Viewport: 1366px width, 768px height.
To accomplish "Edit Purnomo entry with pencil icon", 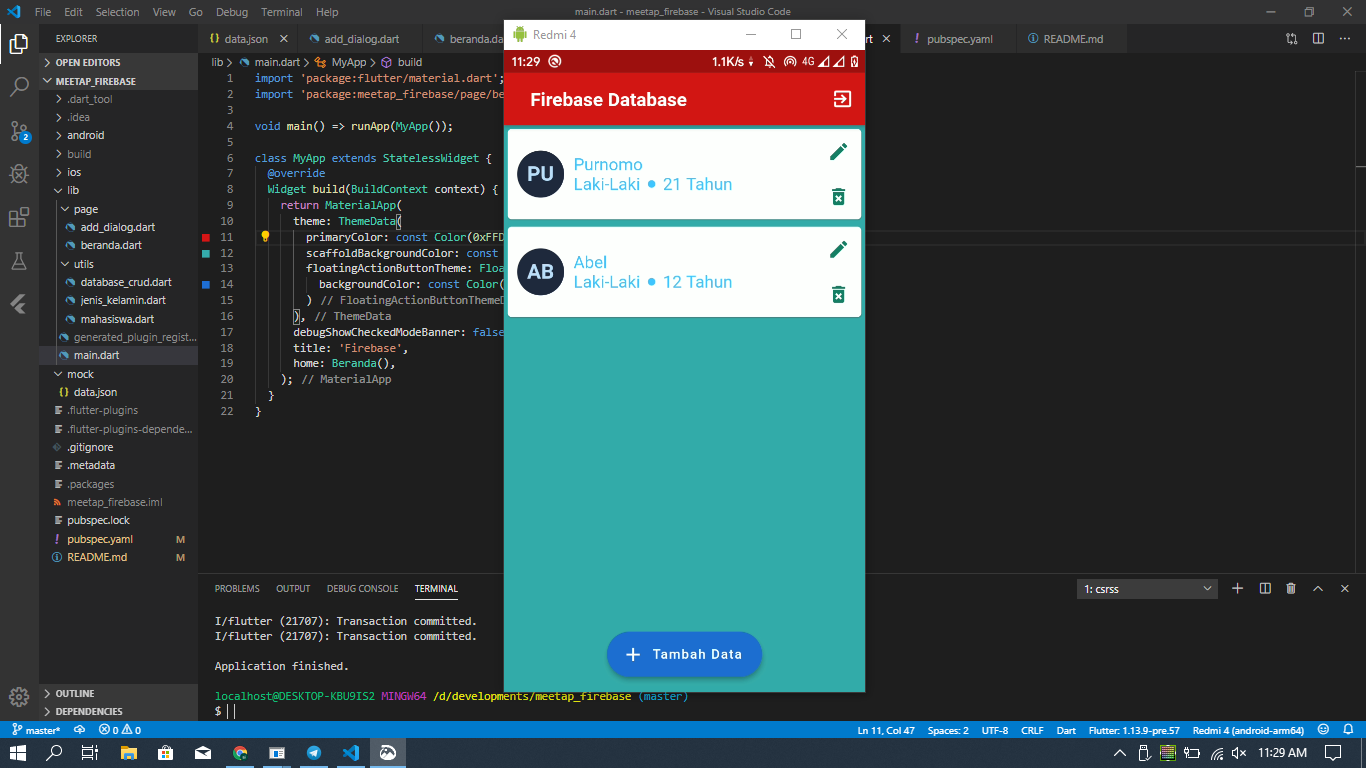I will tap(838, 151).
